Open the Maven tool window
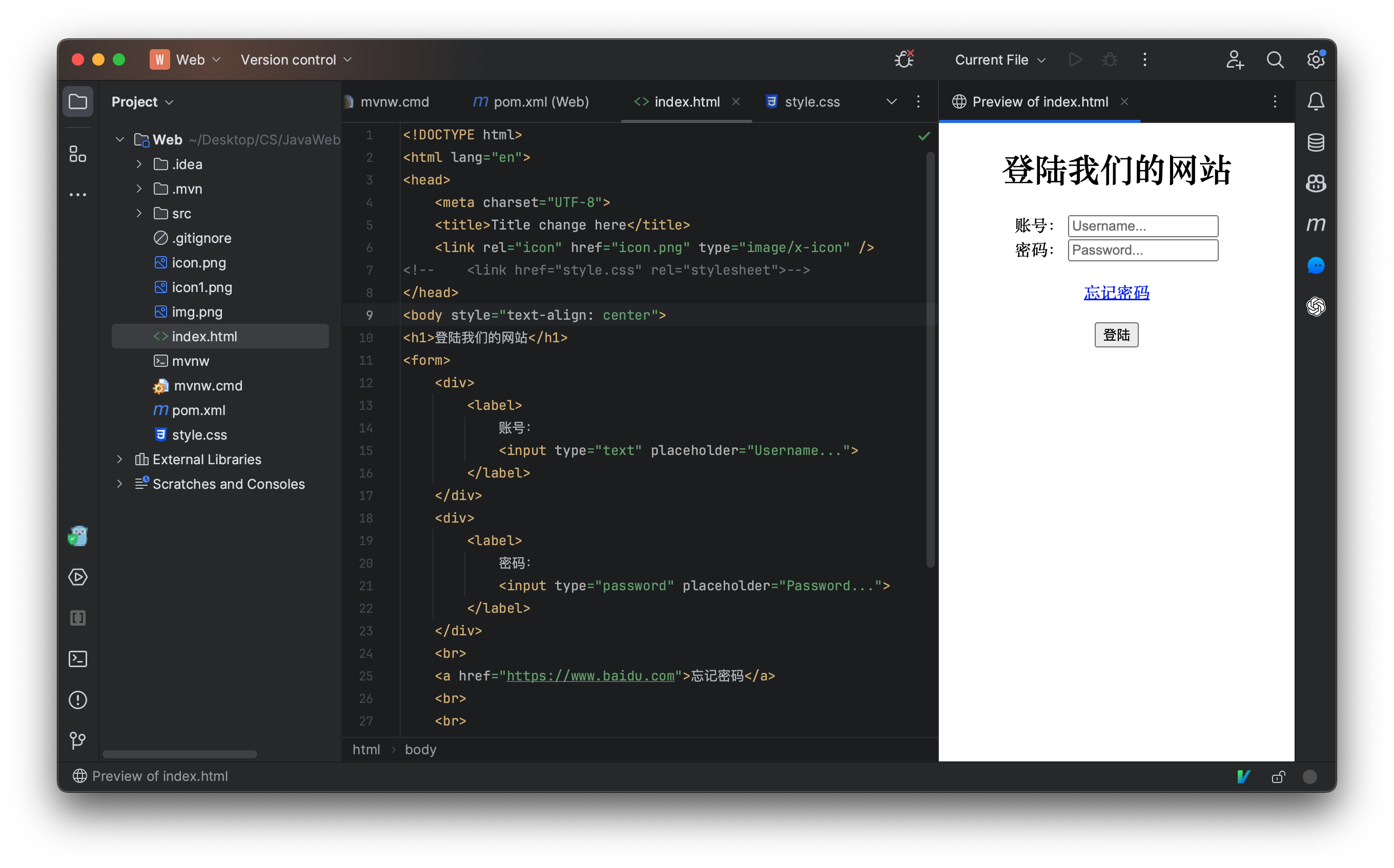 (x=1316, y=224)
